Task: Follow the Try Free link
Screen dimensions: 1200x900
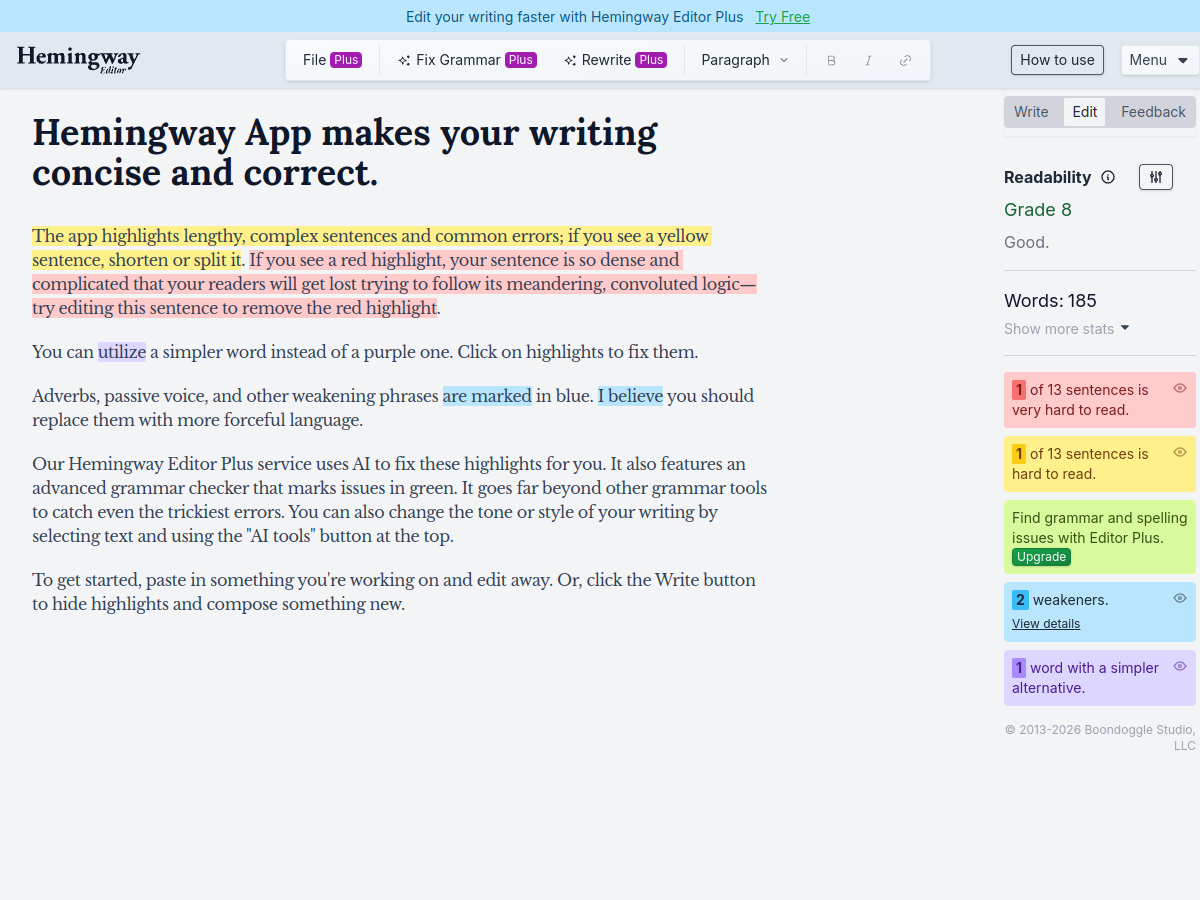Action: [782, 17]
